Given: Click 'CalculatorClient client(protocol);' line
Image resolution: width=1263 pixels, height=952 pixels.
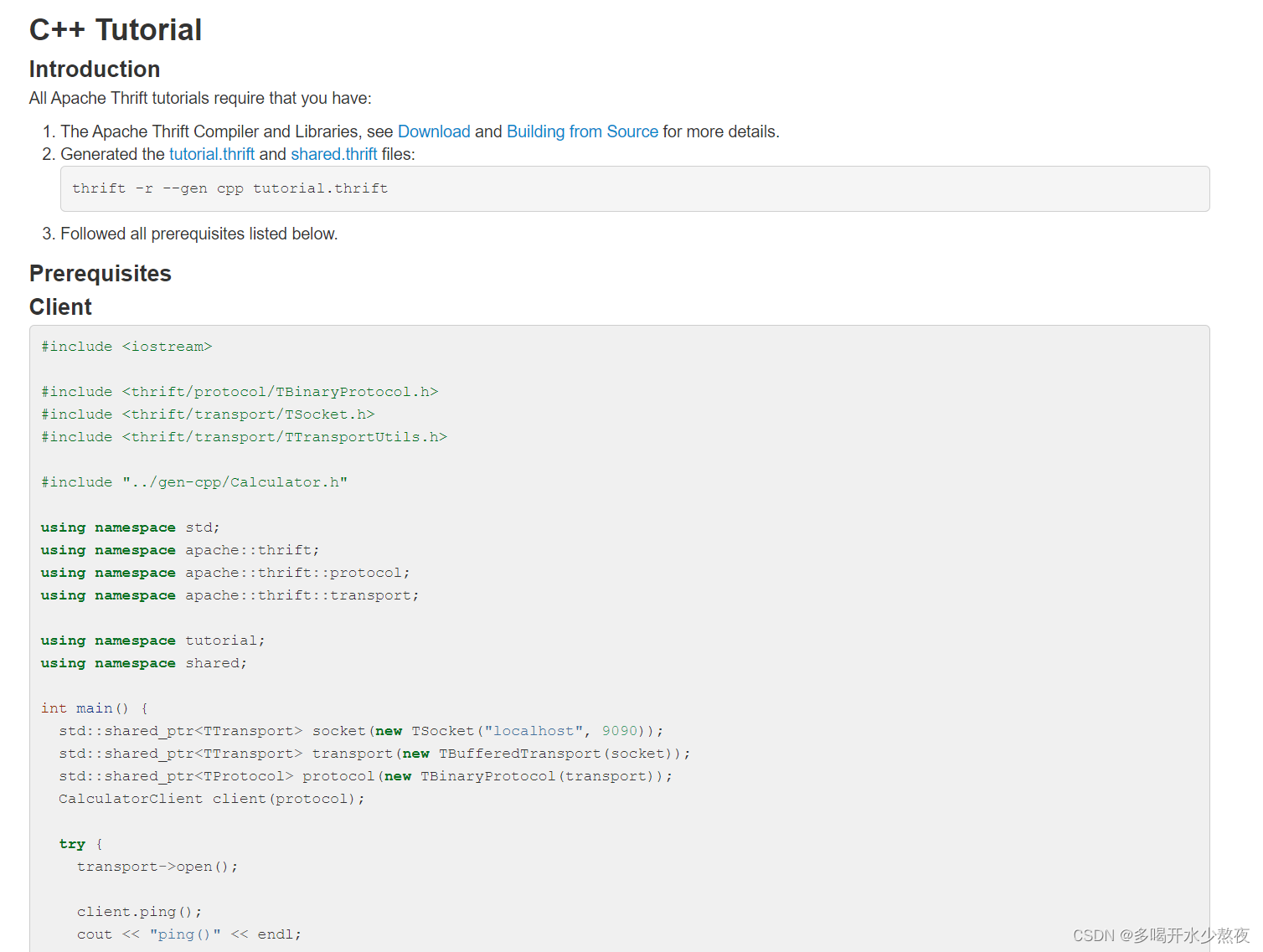Looking at the screenshot, I should click(212, 799).
